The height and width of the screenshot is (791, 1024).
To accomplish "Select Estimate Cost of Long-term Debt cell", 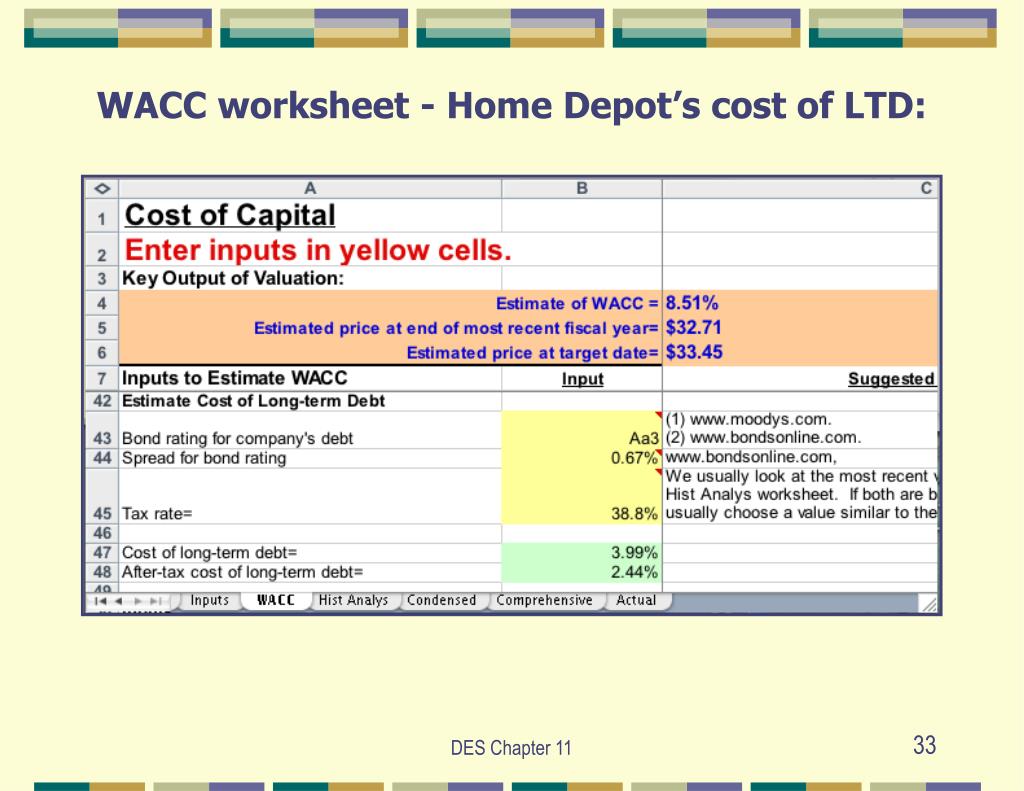I will (310, 401).
